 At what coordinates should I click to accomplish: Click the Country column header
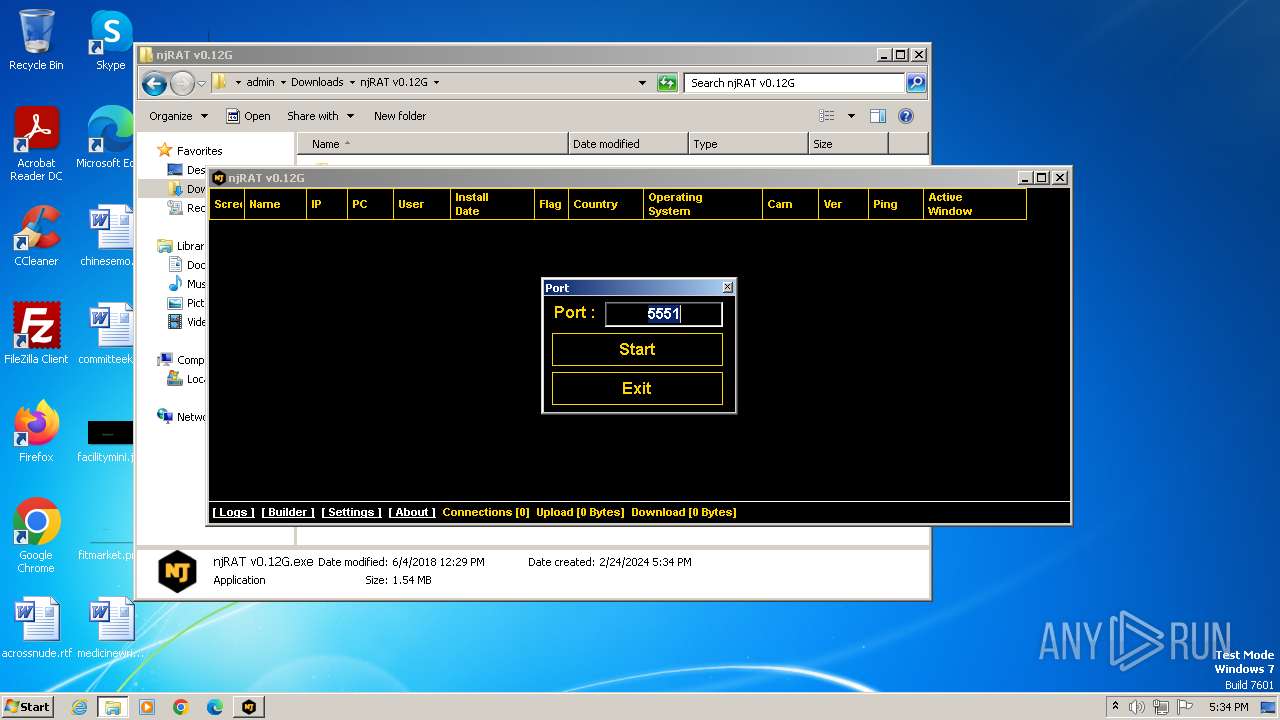pyautogui.click(x=605, y=204)
